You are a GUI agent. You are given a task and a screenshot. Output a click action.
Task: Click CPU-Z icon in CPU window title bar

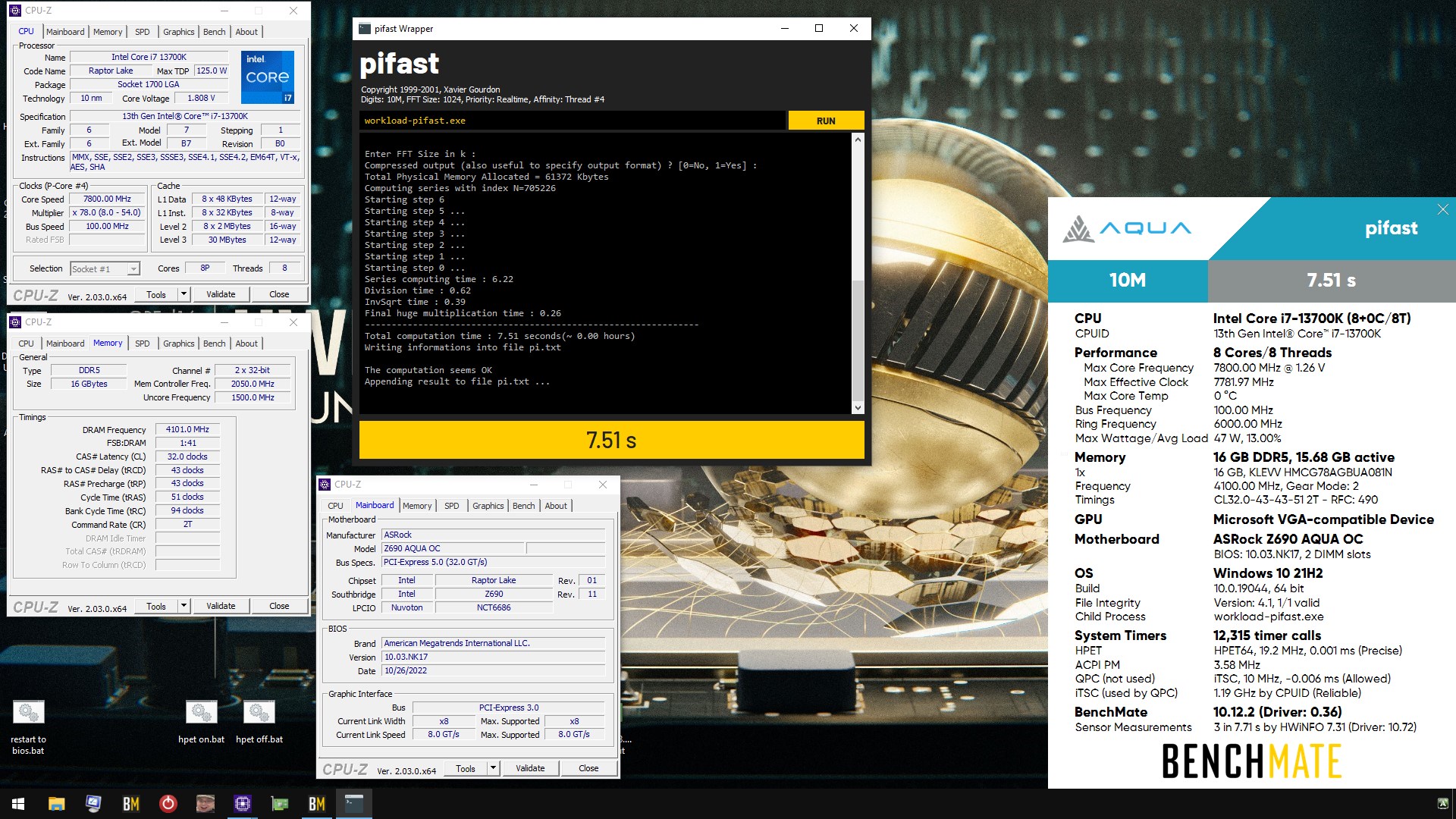click(x=15, y=11)
